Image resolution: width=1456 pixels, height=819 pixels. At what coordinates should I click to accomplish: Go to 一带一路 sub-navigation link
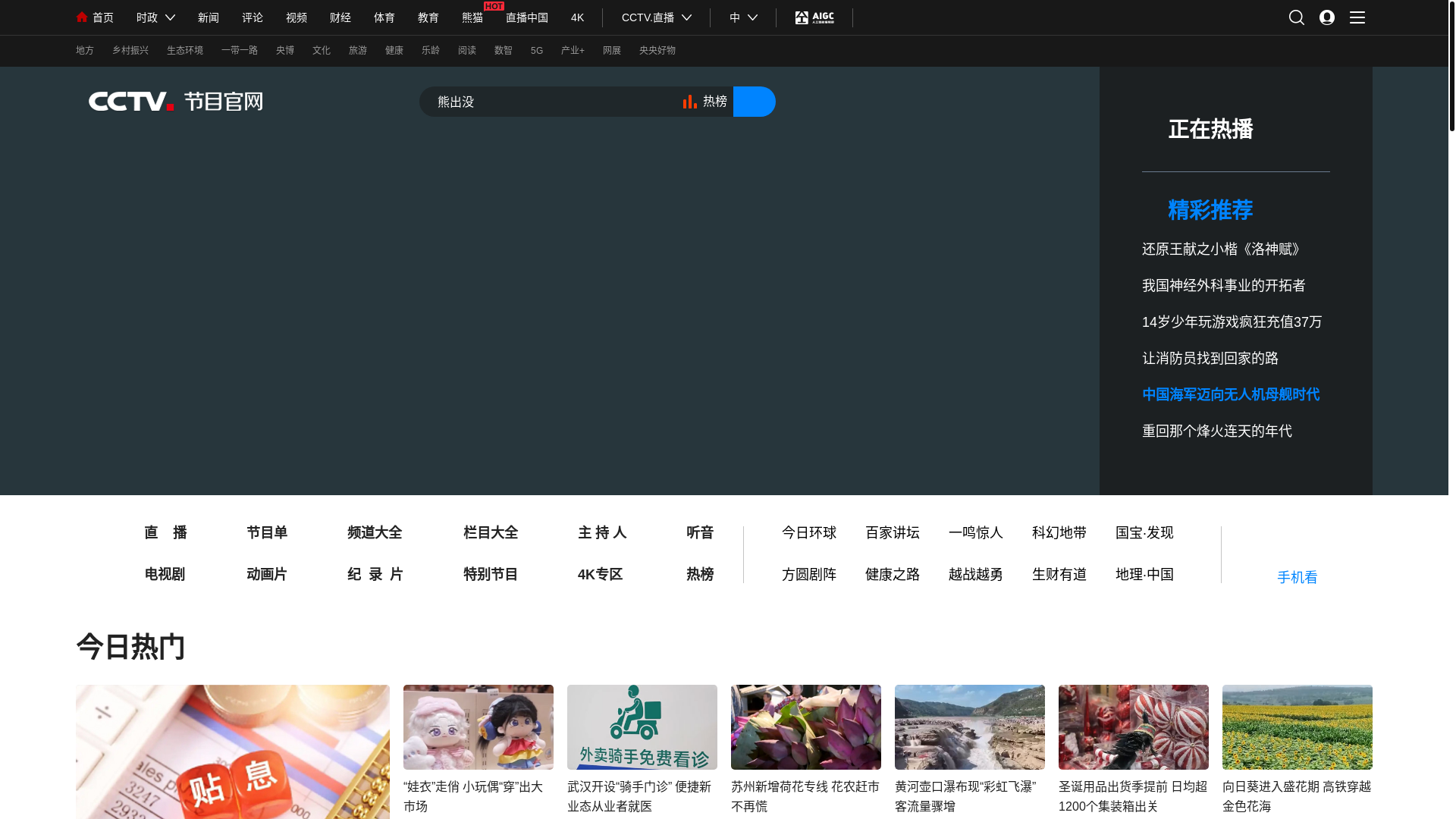240,50
